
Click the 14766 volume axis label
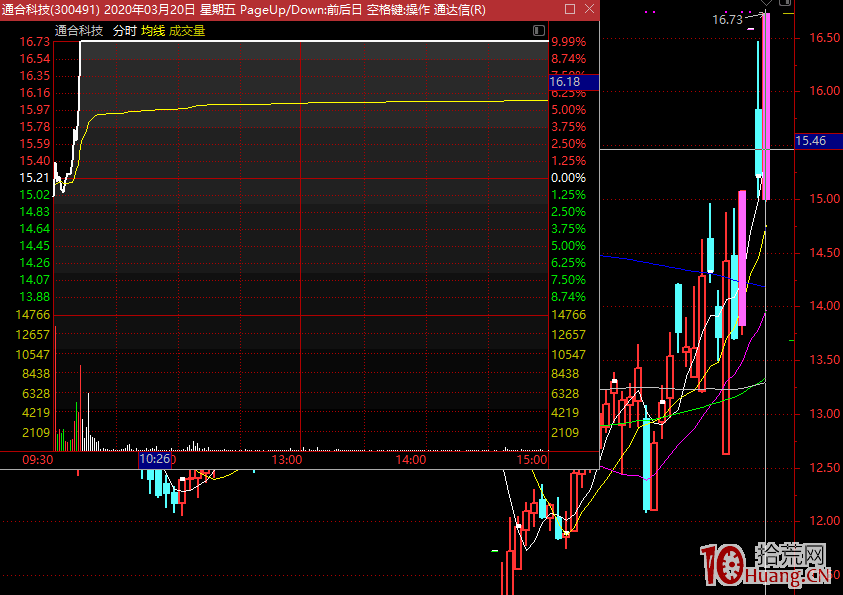click(35, 315)
